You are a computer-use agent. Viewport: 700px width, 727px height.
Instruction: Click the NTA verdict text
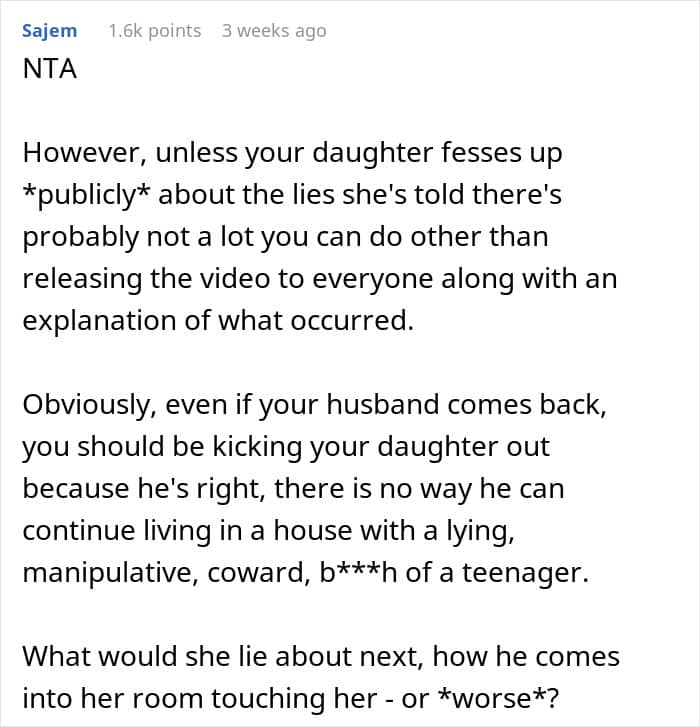pos(50,69)
